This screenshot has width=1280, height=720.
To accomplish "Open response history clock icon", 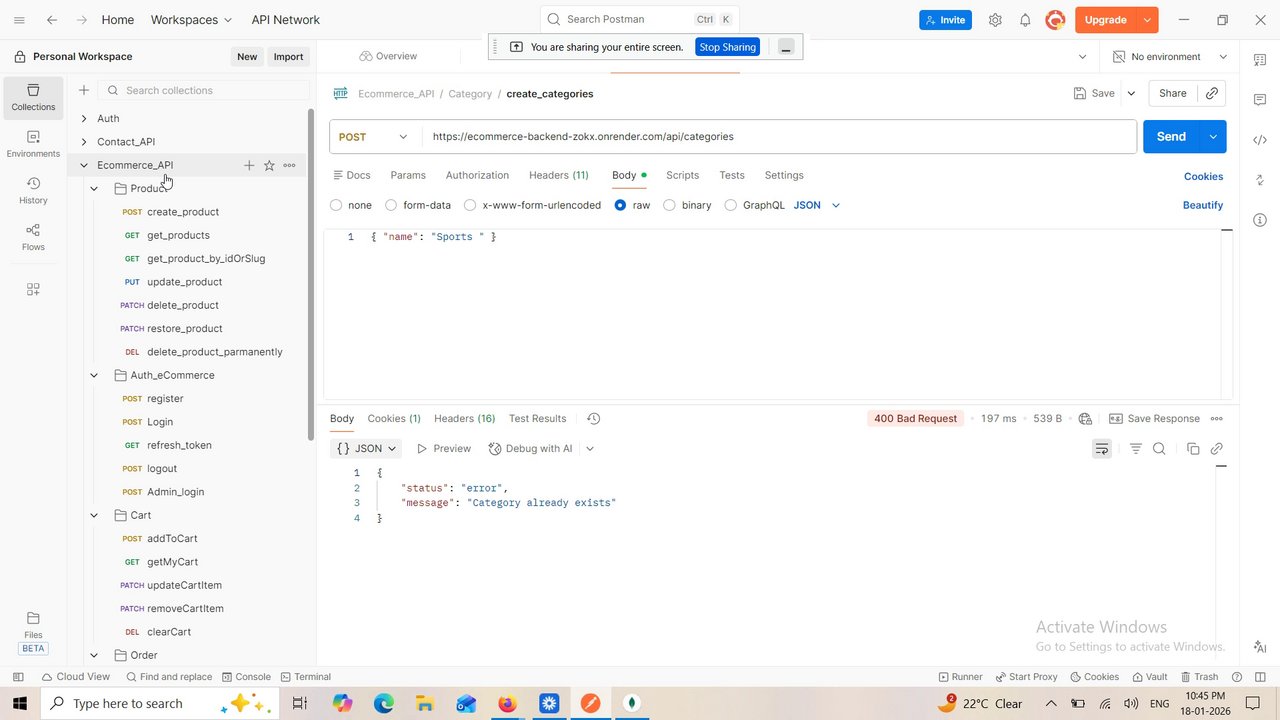I will [593, 419].
